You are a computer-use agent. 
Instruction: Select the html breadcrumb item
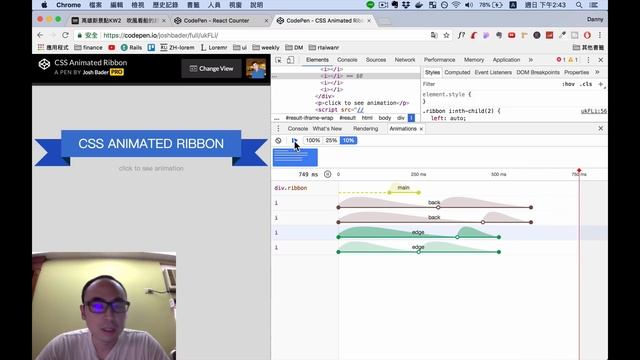click(x=367, y=118)
